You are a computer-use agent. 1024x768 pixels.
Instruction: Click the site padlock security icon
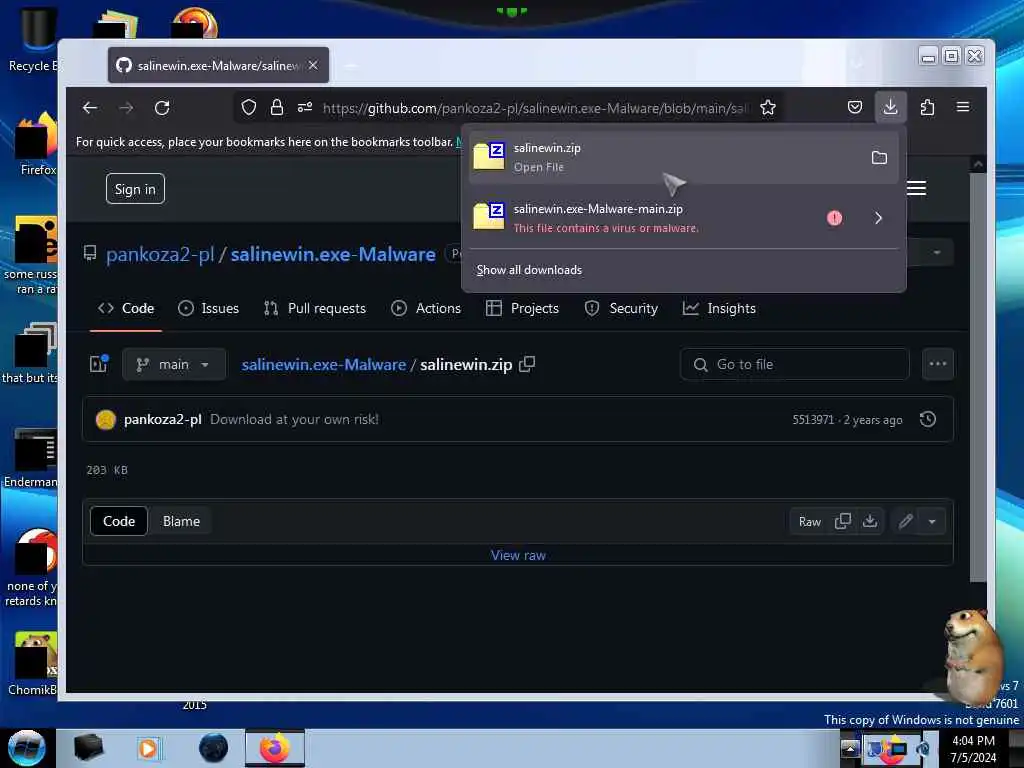point(277,108)
